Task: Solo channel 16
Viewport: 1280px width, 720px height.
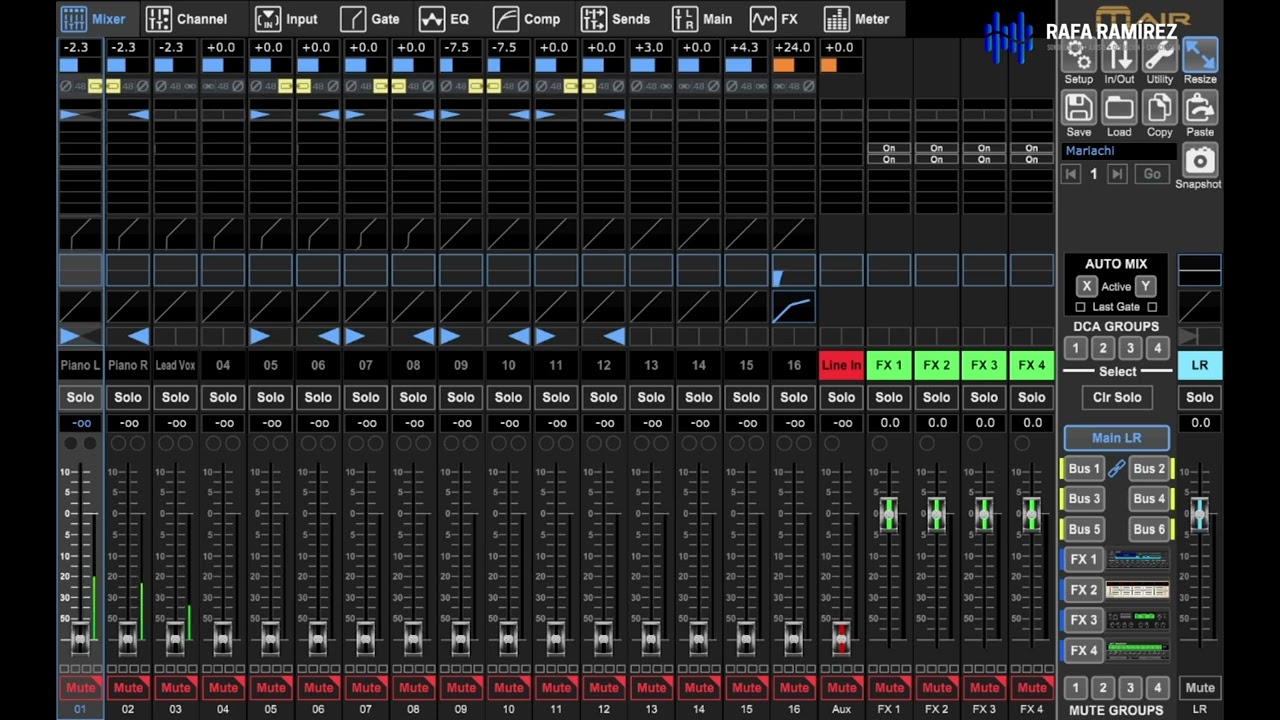Action: click(x=794, y=397)
